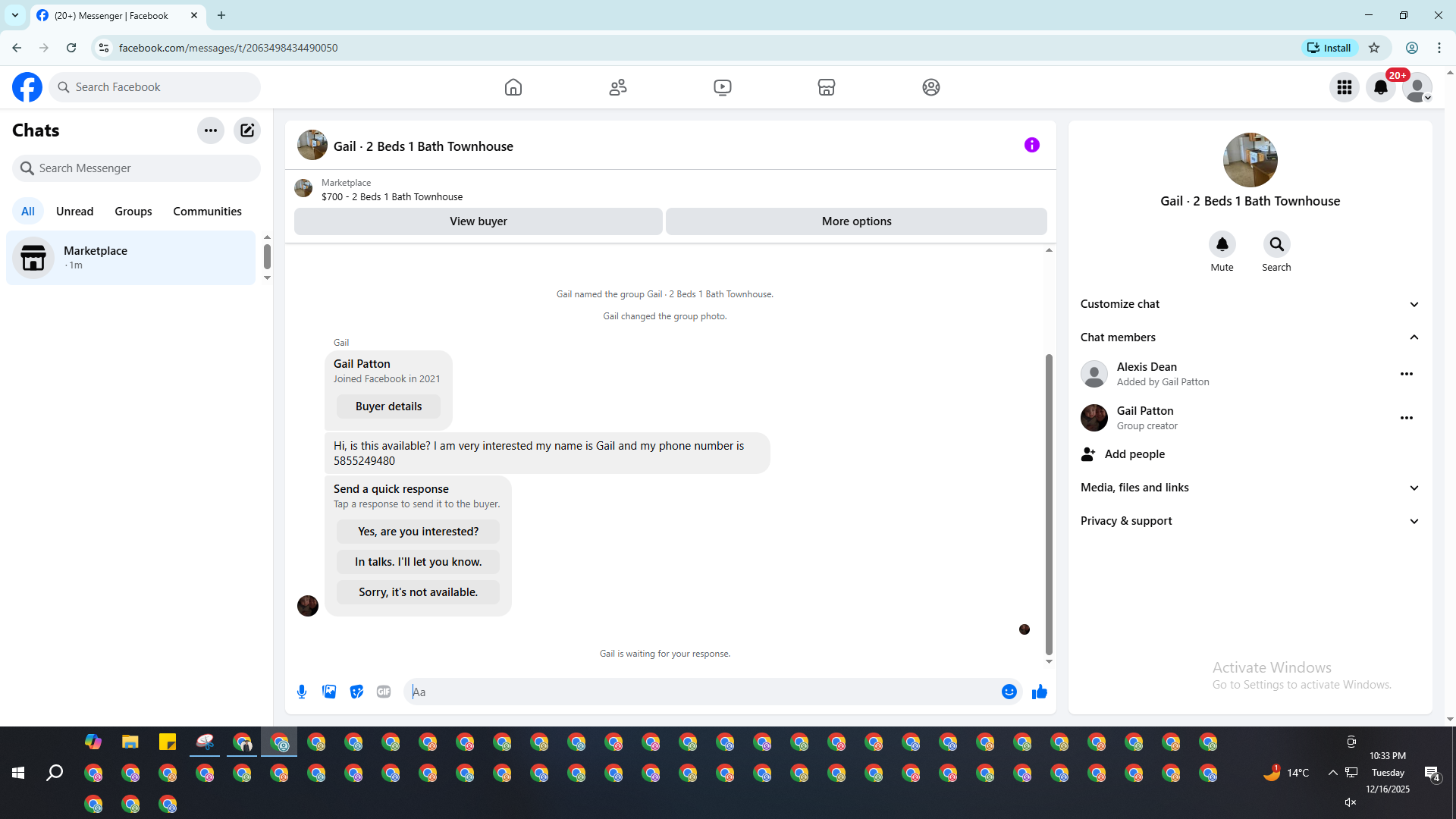This screenshot has width=1456, height=819.
Task: Toggle conversation information panel icon
Action: [x=1032, y=145]
